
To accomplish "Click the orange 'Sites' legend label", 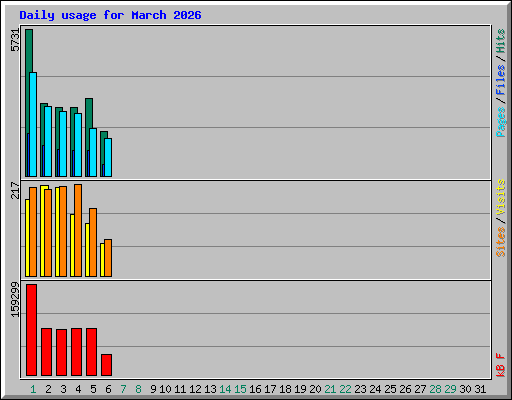I will (501, 242).
